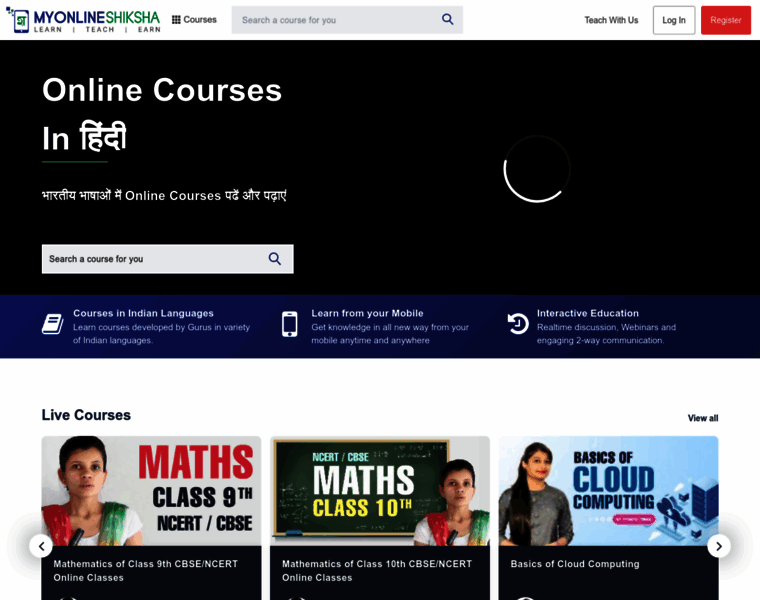Open the Courses grid menu
The image size is (760, 600).
194,20
